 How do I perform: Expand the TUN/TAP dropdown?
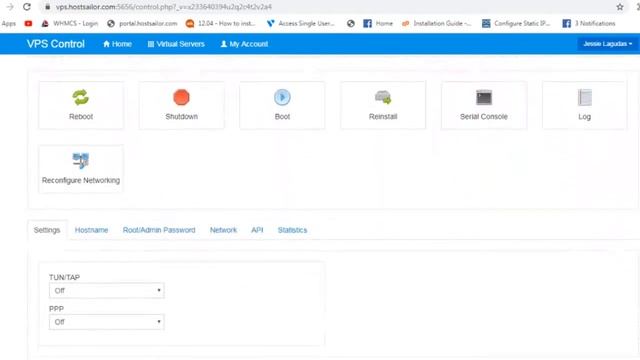(107, 291)
